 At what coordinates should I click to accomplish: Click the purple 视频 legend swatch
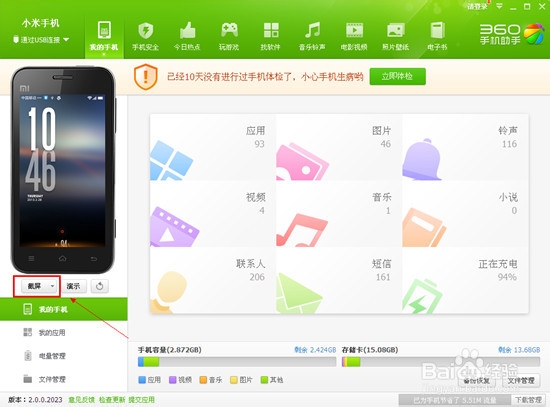(x=173, y=380)
